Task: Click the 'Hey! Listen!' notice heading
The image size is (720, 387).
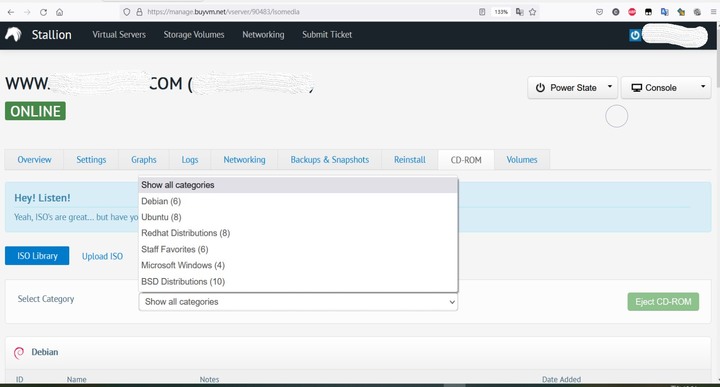Action: (x=42, y=198)
